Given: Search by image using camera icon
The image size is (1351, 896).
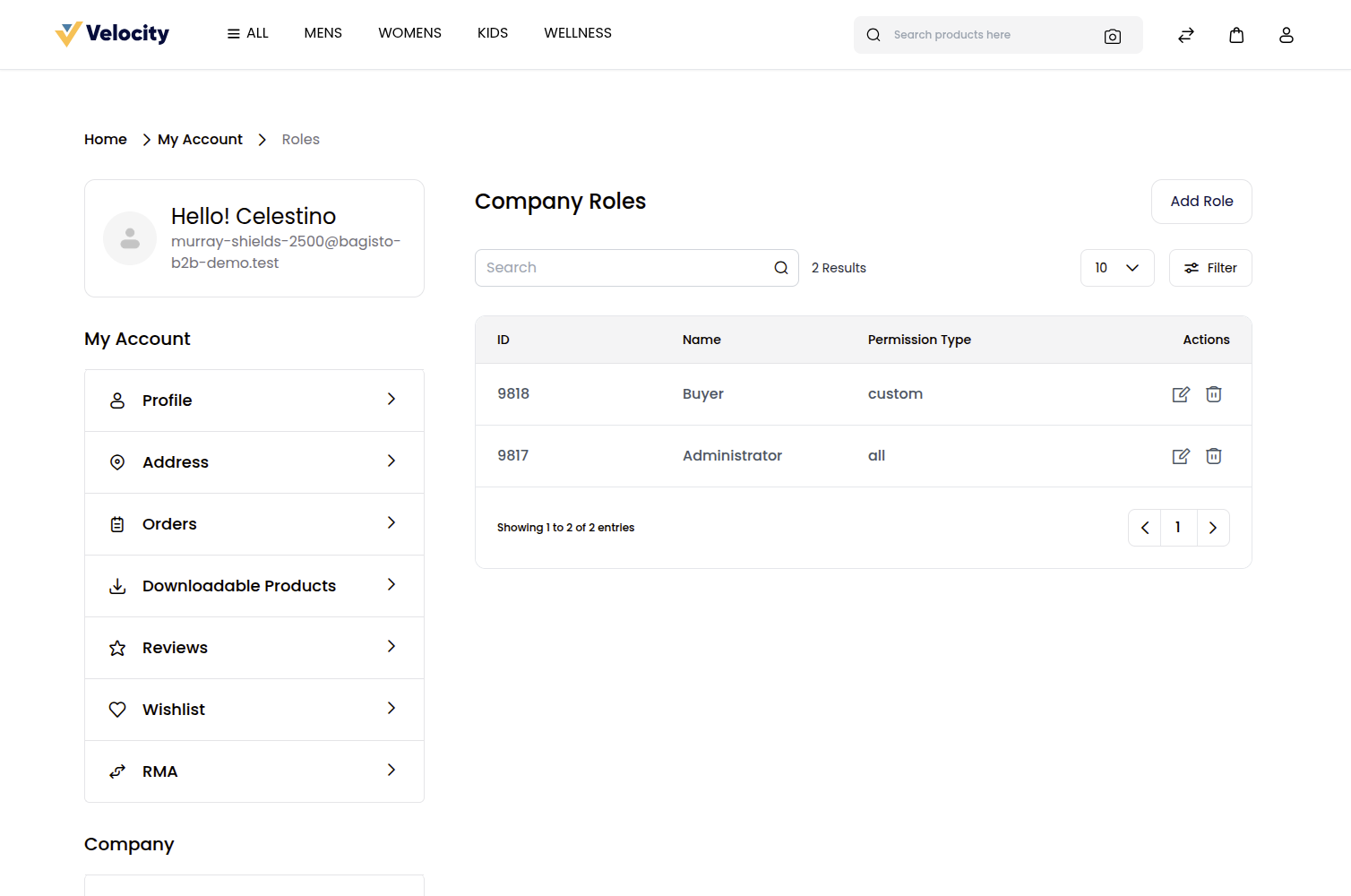Looking at the screenshot, I should (x=1113, y=36).
